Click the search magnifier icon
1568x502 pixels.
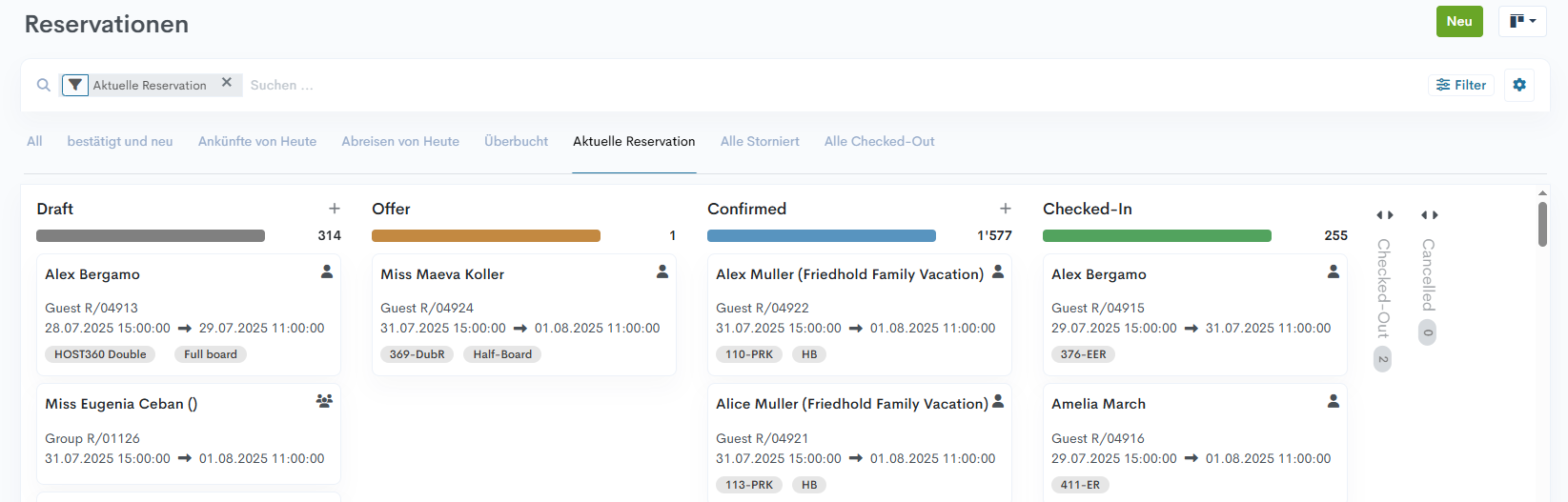coord(44,85)
